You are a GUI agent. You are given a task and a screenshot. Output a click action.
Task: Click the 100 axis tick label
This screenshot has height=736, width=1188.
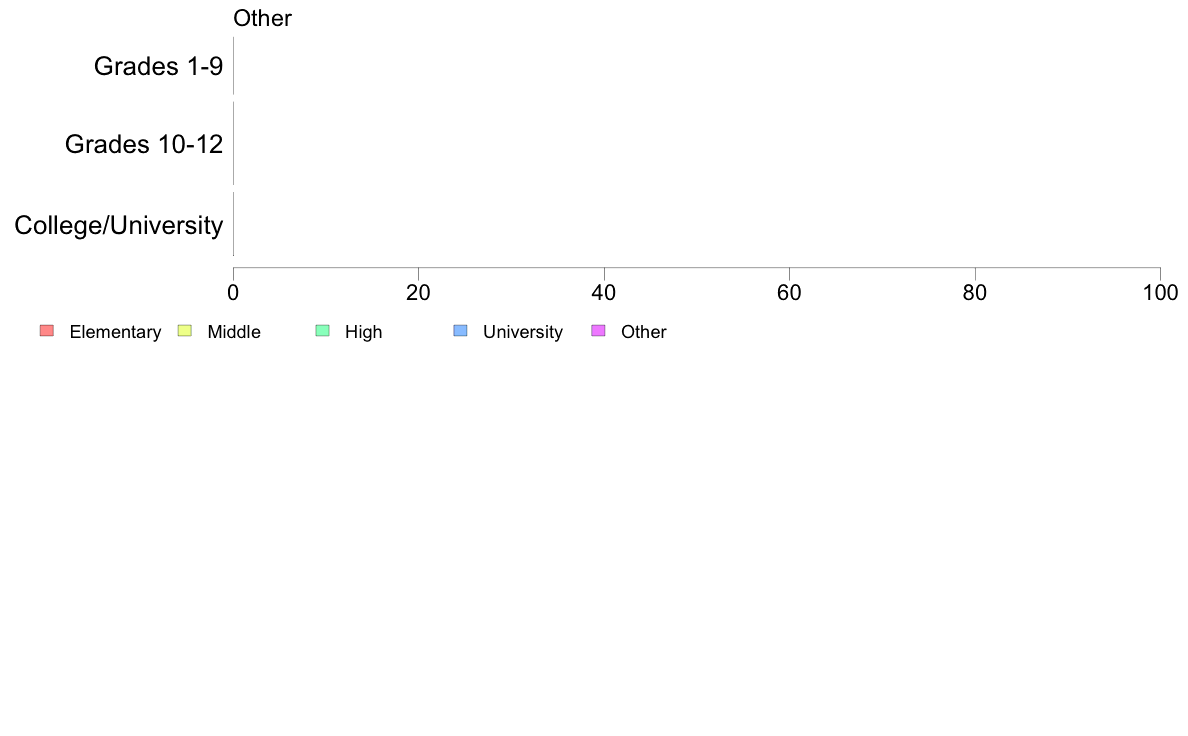[x=1161, y=293]
